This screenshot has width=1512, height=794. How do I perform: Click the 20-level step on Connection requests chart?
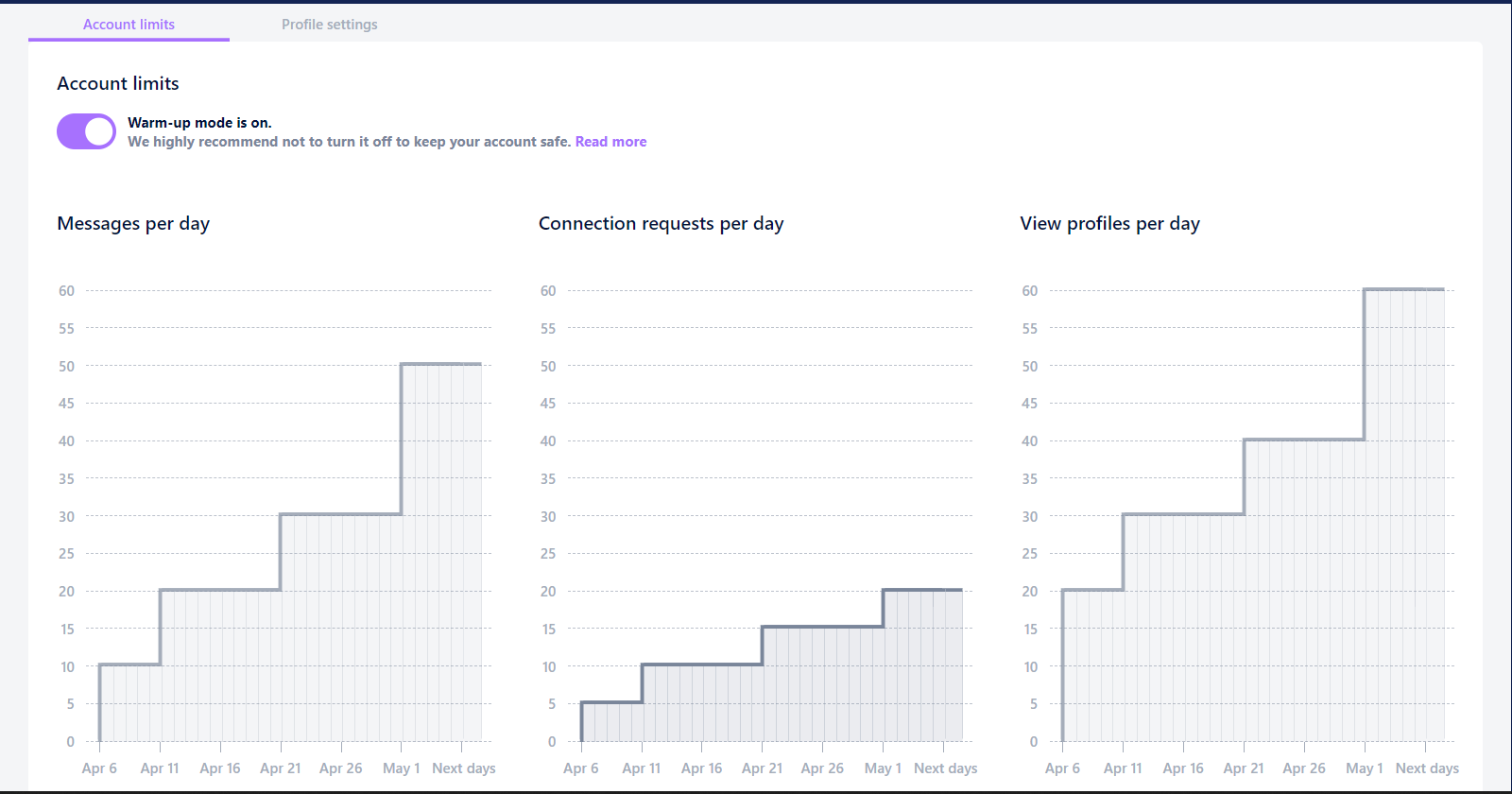click(922, 590)
